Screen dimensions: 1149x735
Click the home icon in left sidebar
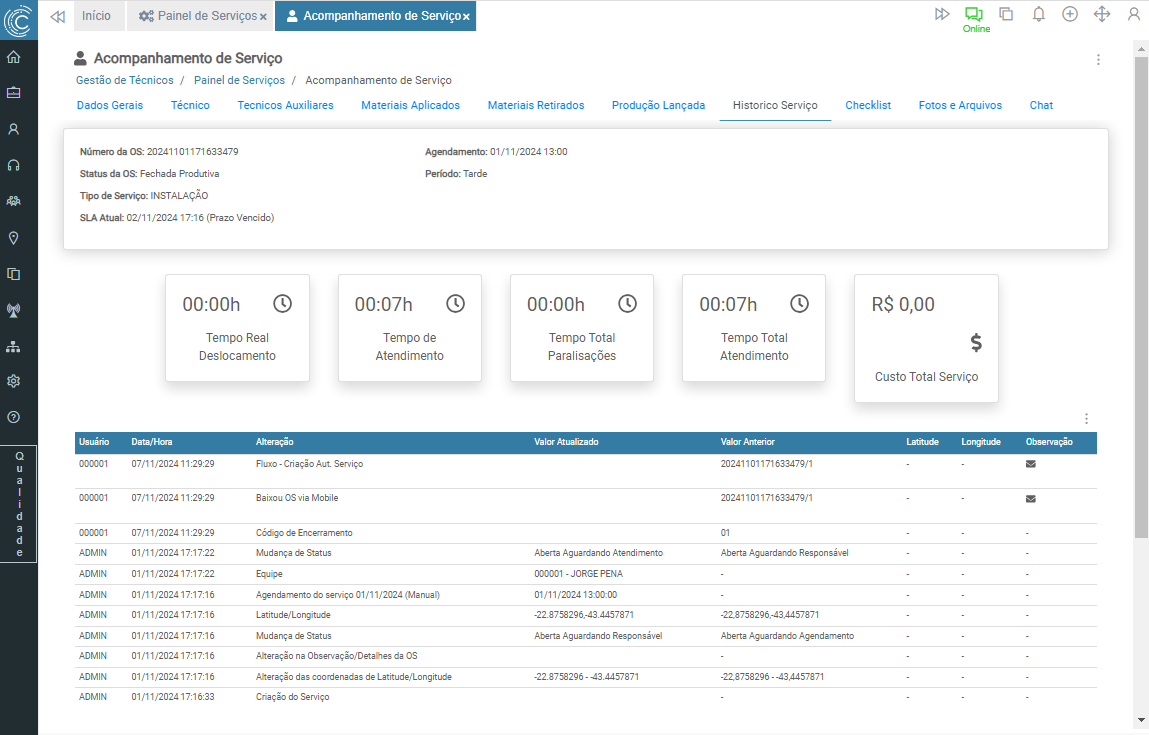coord(14,57)
